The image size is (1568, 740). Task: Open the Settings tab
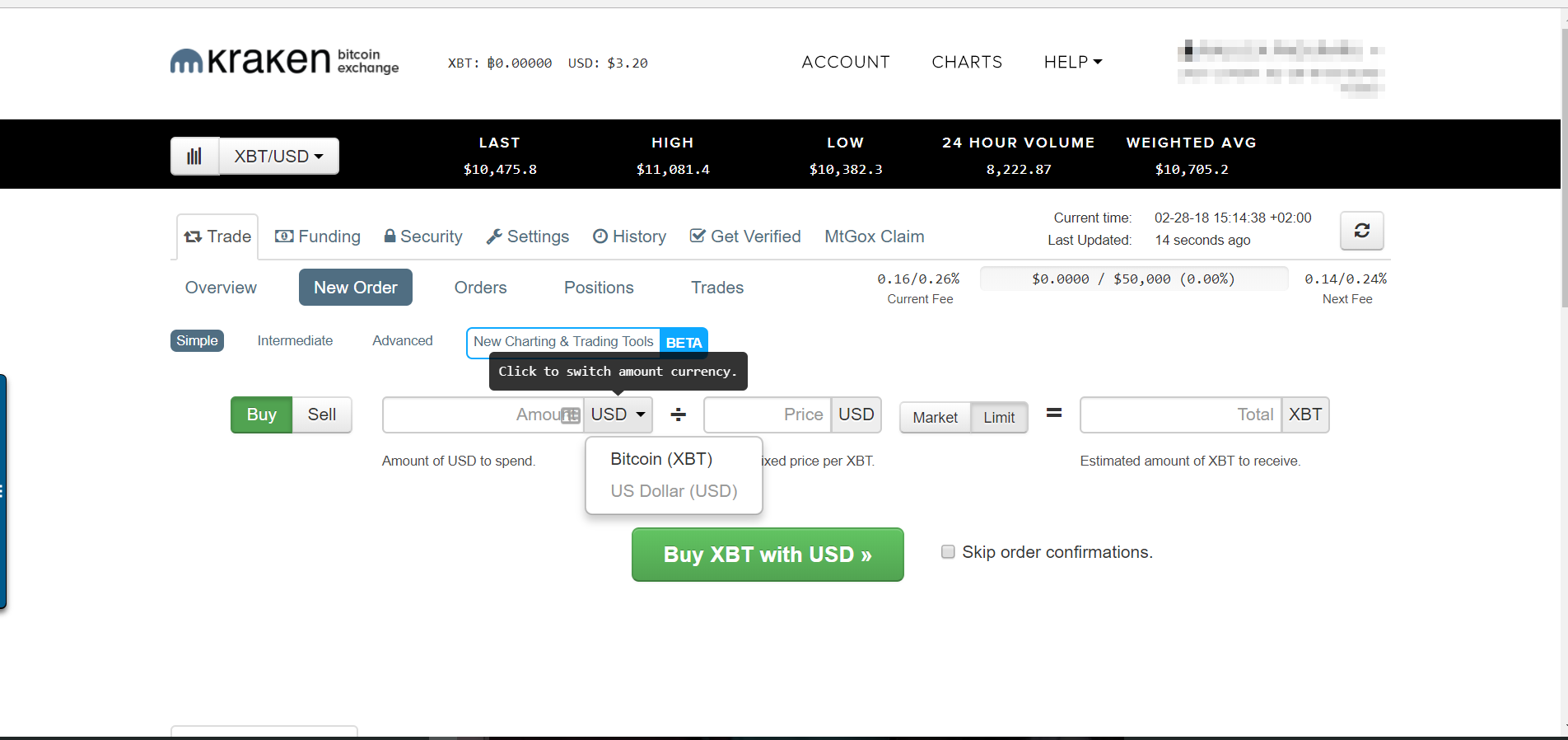click(528, 237)
